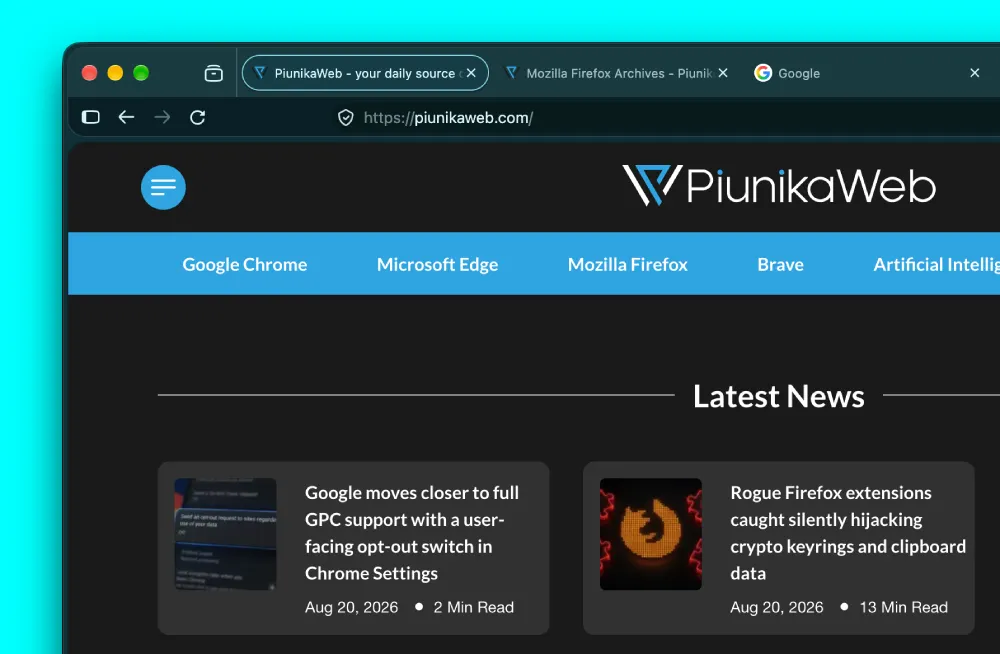Click the shield tracking protection icon
Viewport: 1000px width, 654px height.
(x=346, y=117)
